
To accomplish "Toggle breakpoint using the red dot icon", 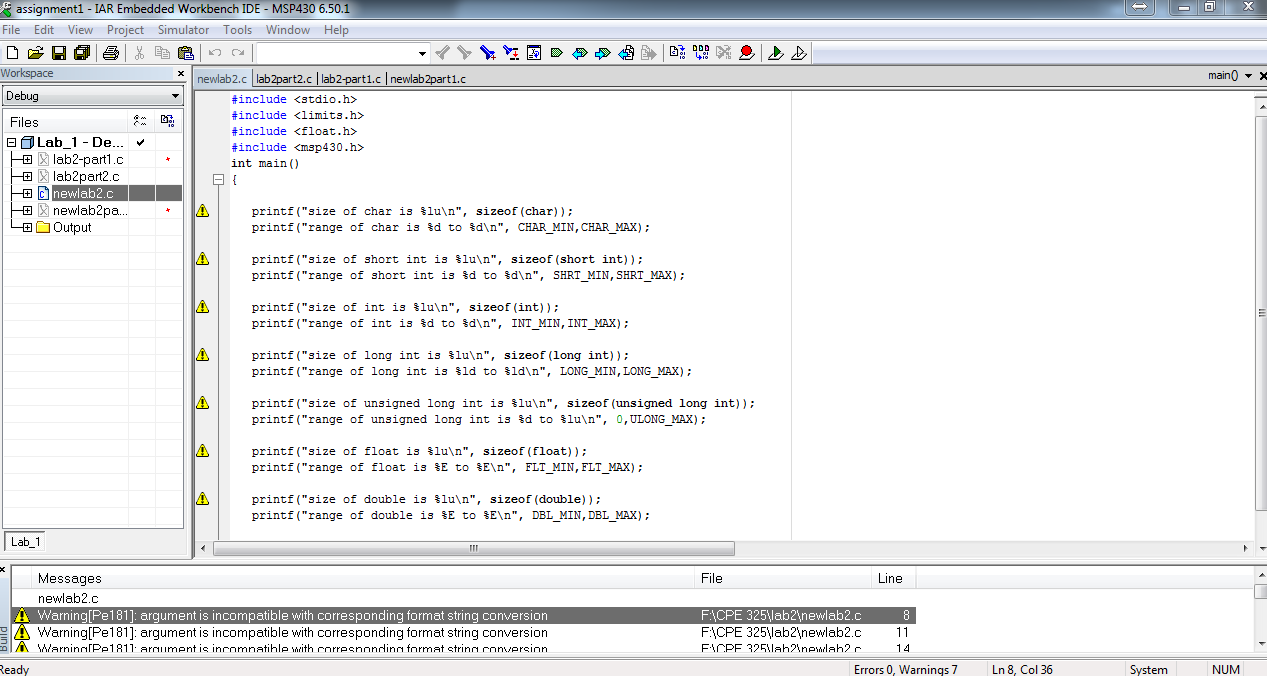I will (746, 53).
